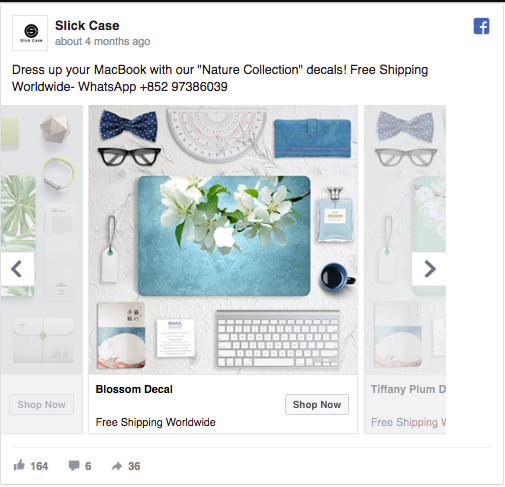This screenshot has height=487, width=505.
Task: Advance carousel with the right chevron
Action: pos(429,269)
